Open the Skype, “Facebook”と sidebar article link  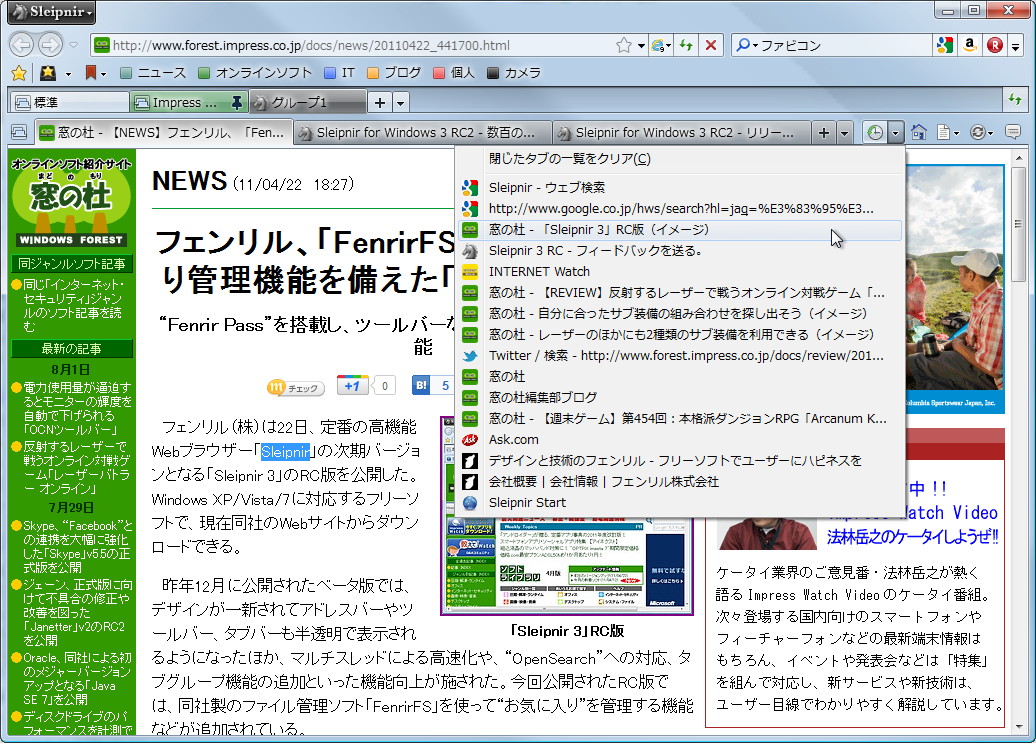point(77,546)
